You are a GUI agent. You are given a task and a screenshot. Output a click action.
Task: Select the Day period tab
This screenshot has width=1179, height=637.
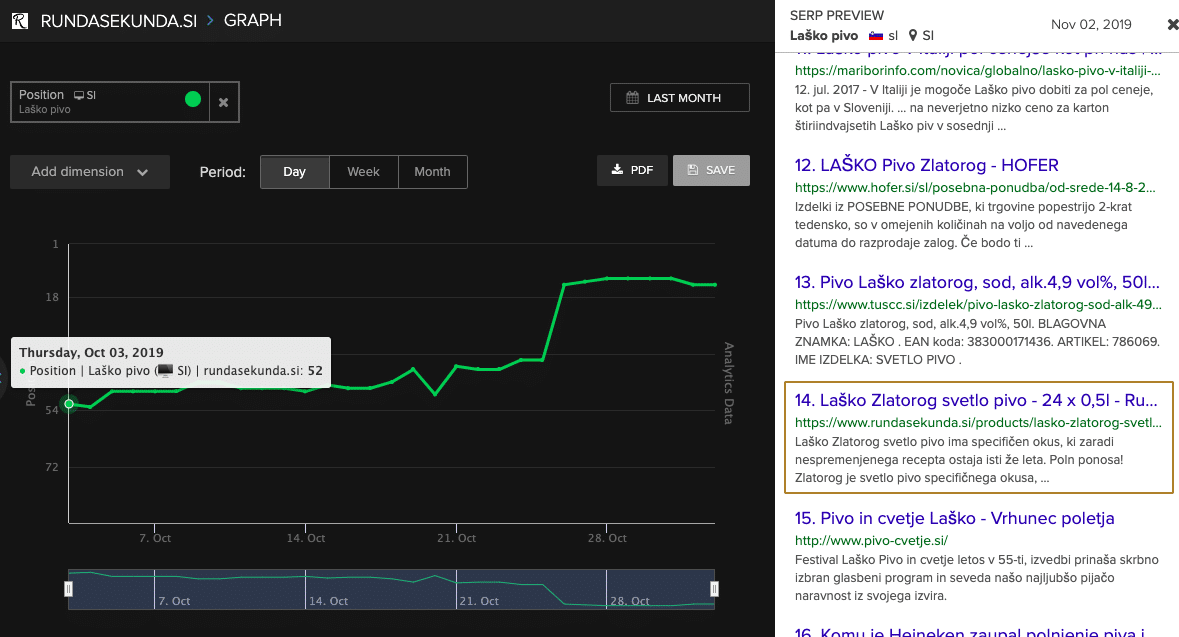tap(295, 172)
